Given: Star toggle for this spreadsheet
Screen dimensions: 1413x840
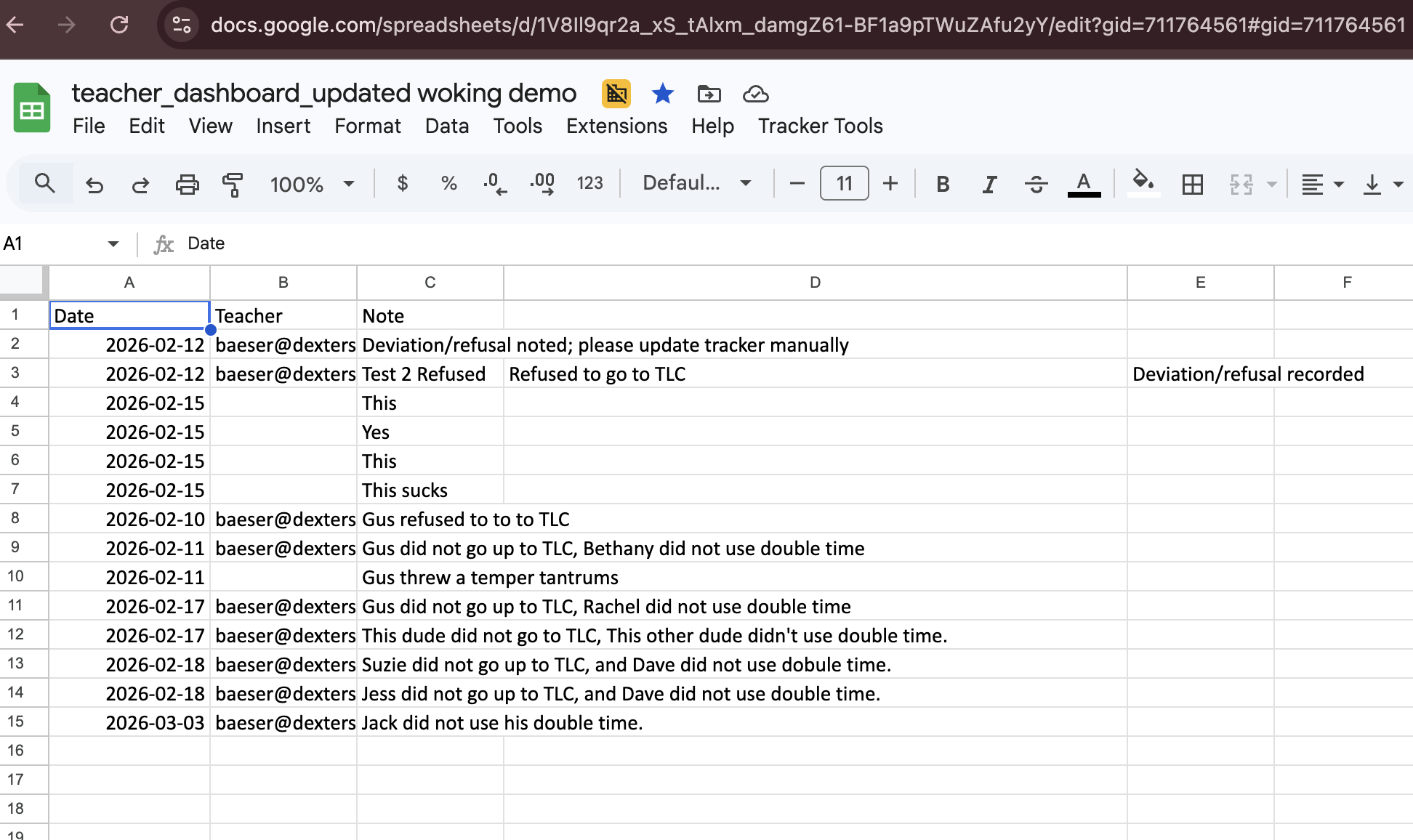Looking at the screenshot, I should coord(662,94).
